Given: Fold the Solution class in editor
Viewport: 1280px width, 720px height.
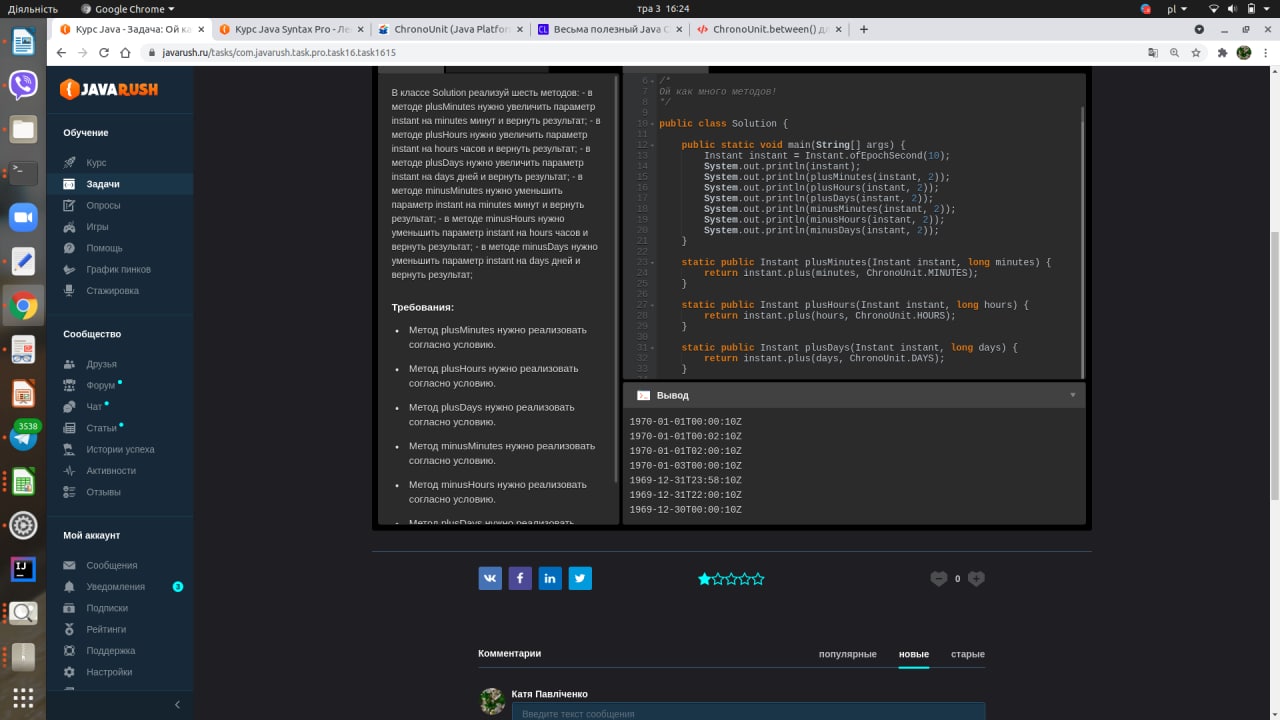Looking at the screenshot, I should pyautogui.click(x=653, y=123).
